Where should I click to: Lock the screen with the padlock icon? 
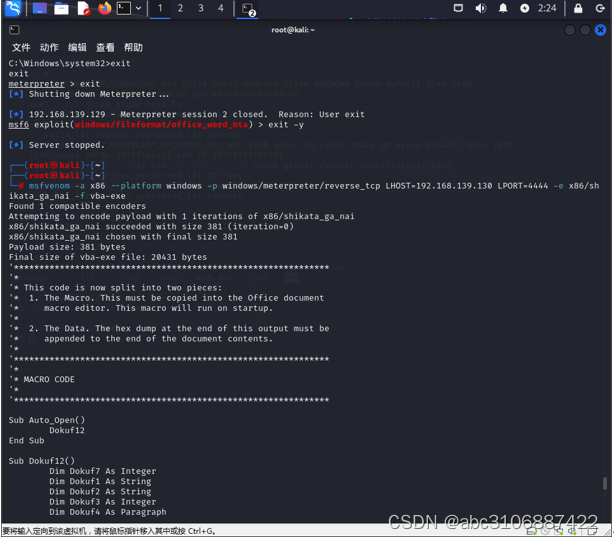click(578, 8)
